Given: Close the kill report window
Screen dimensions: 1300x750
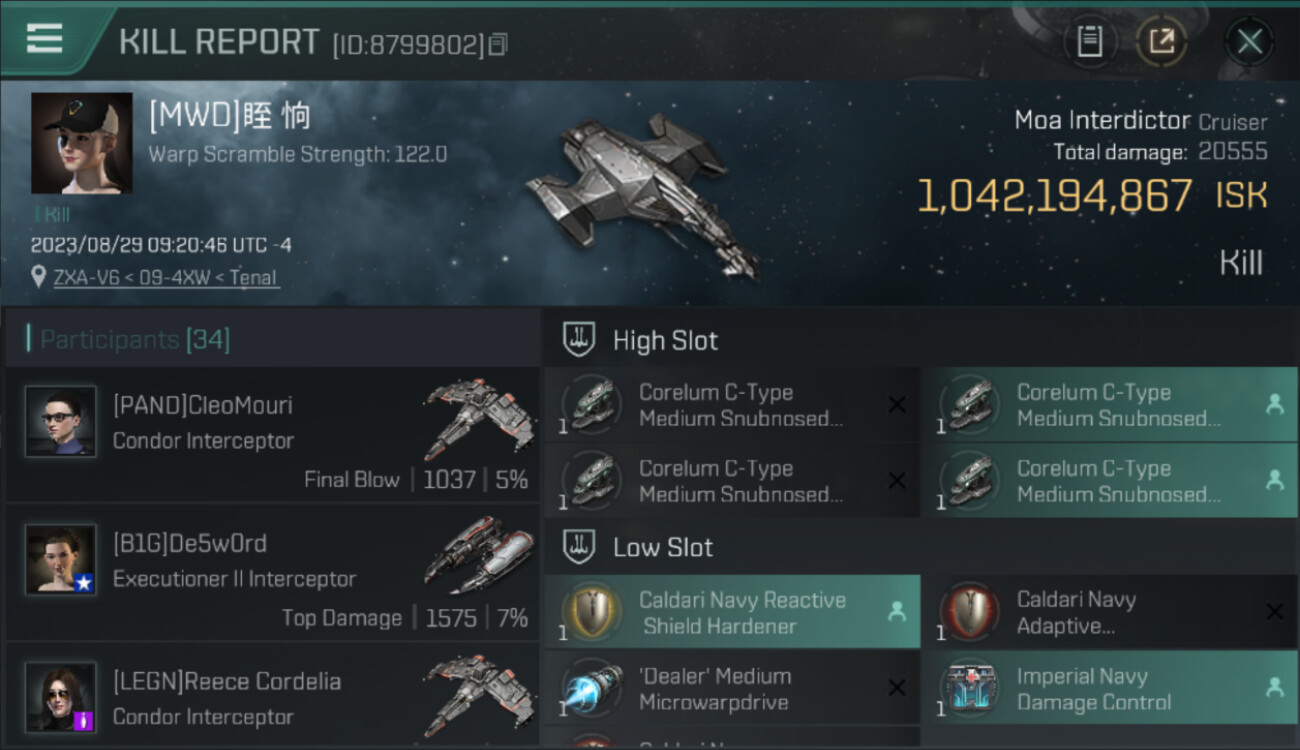Looking at the screenshot, I should pyautogui.click(x=1250, y=42).
